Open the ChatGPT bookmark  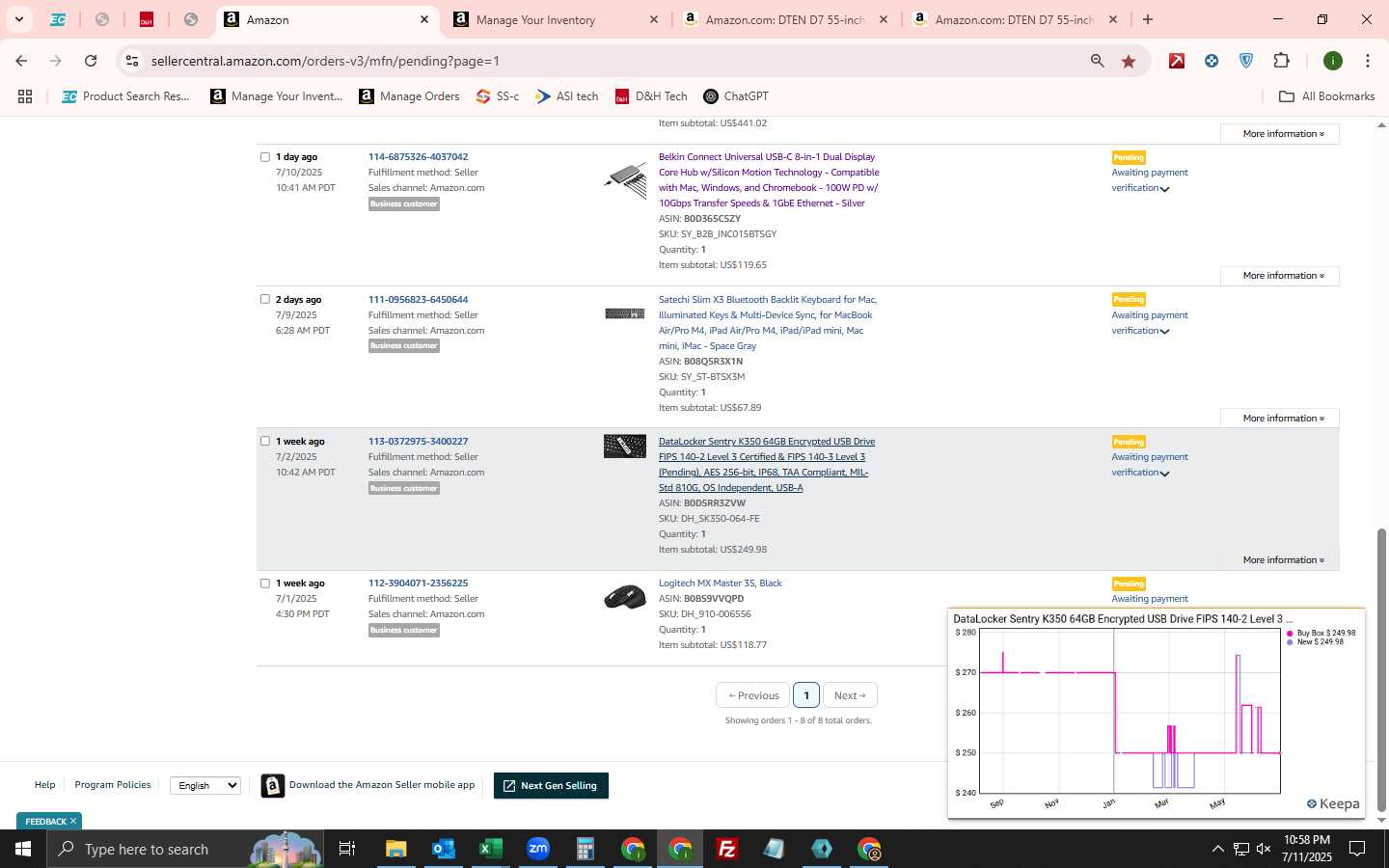click(736, 96)
